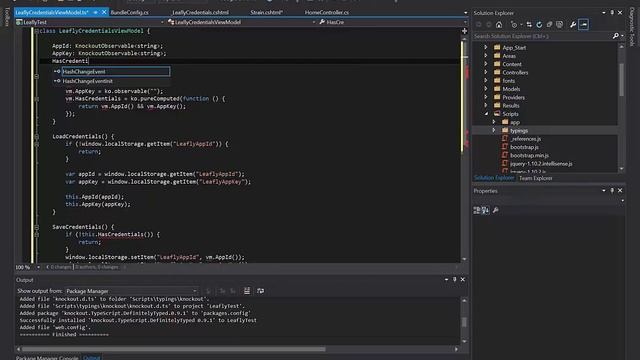Select the Results folder
Viewport: 640px width, 360px height.
pyautogui.click(x=511, y=105)
